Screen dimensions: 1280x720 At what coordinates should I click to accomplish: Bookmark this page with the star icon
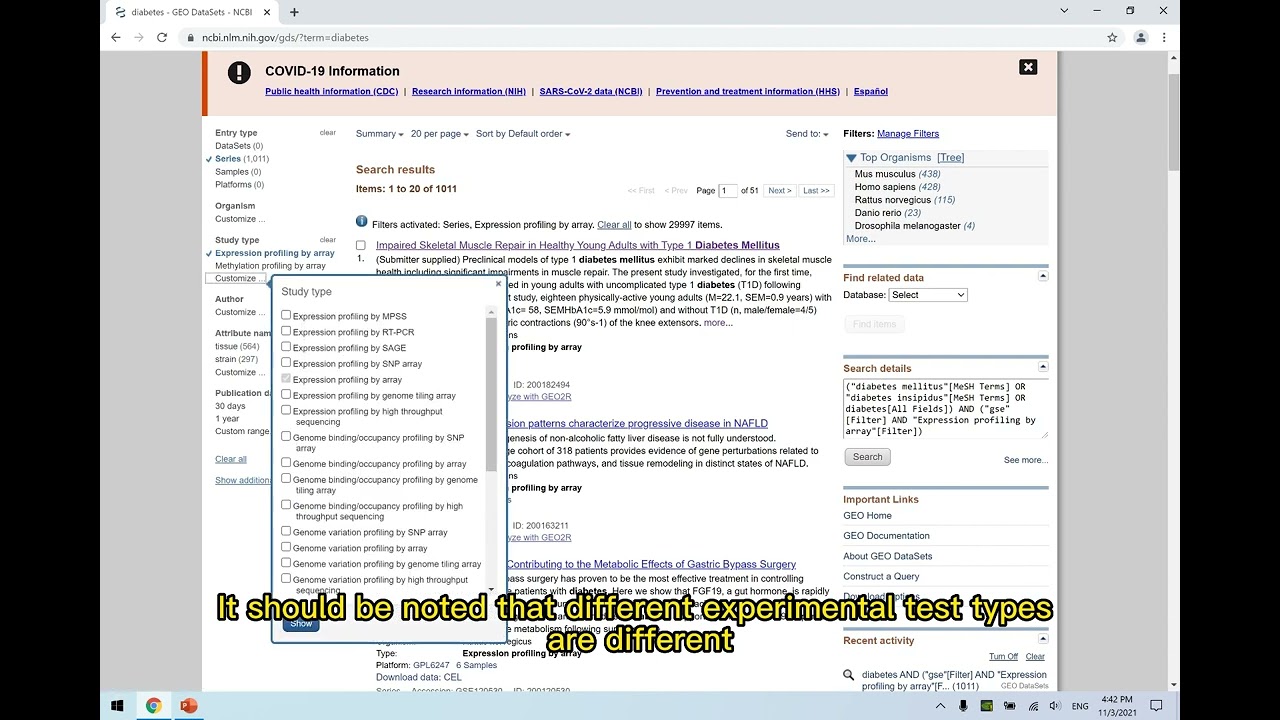pos(1112,37)
